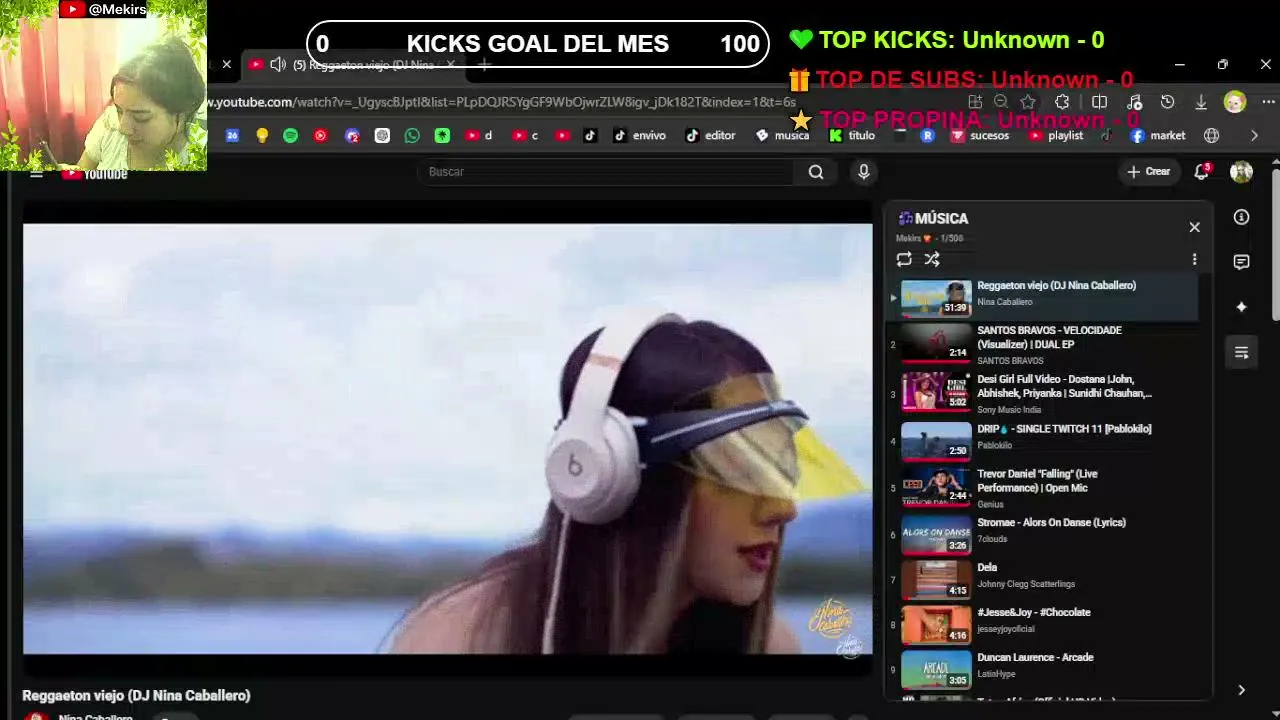Close the MÚSICA playlist panel
Screen dimensions: 1280x720
point(1194,227)
